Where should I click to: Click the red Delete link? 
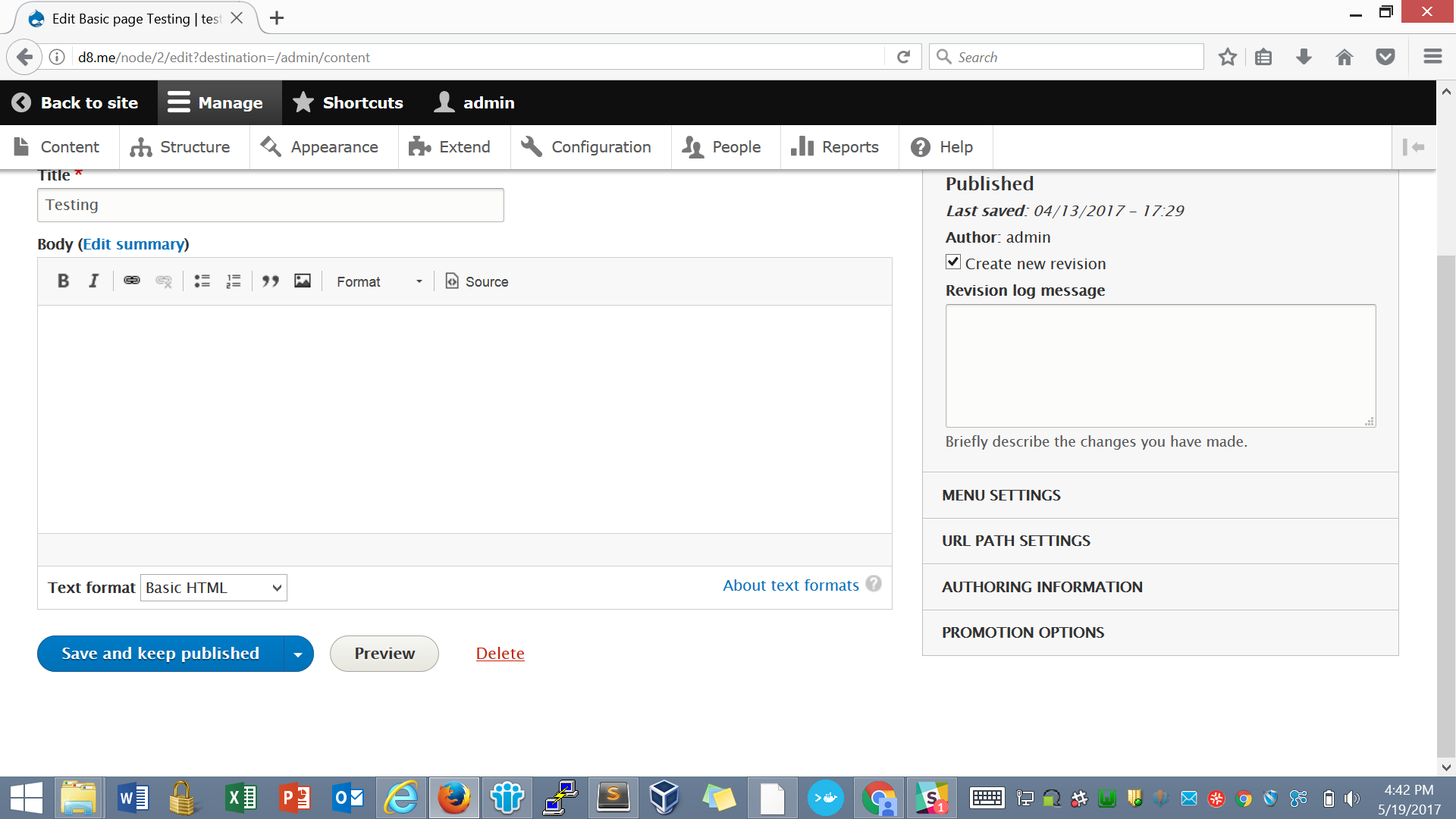click(x=500, y=654)
